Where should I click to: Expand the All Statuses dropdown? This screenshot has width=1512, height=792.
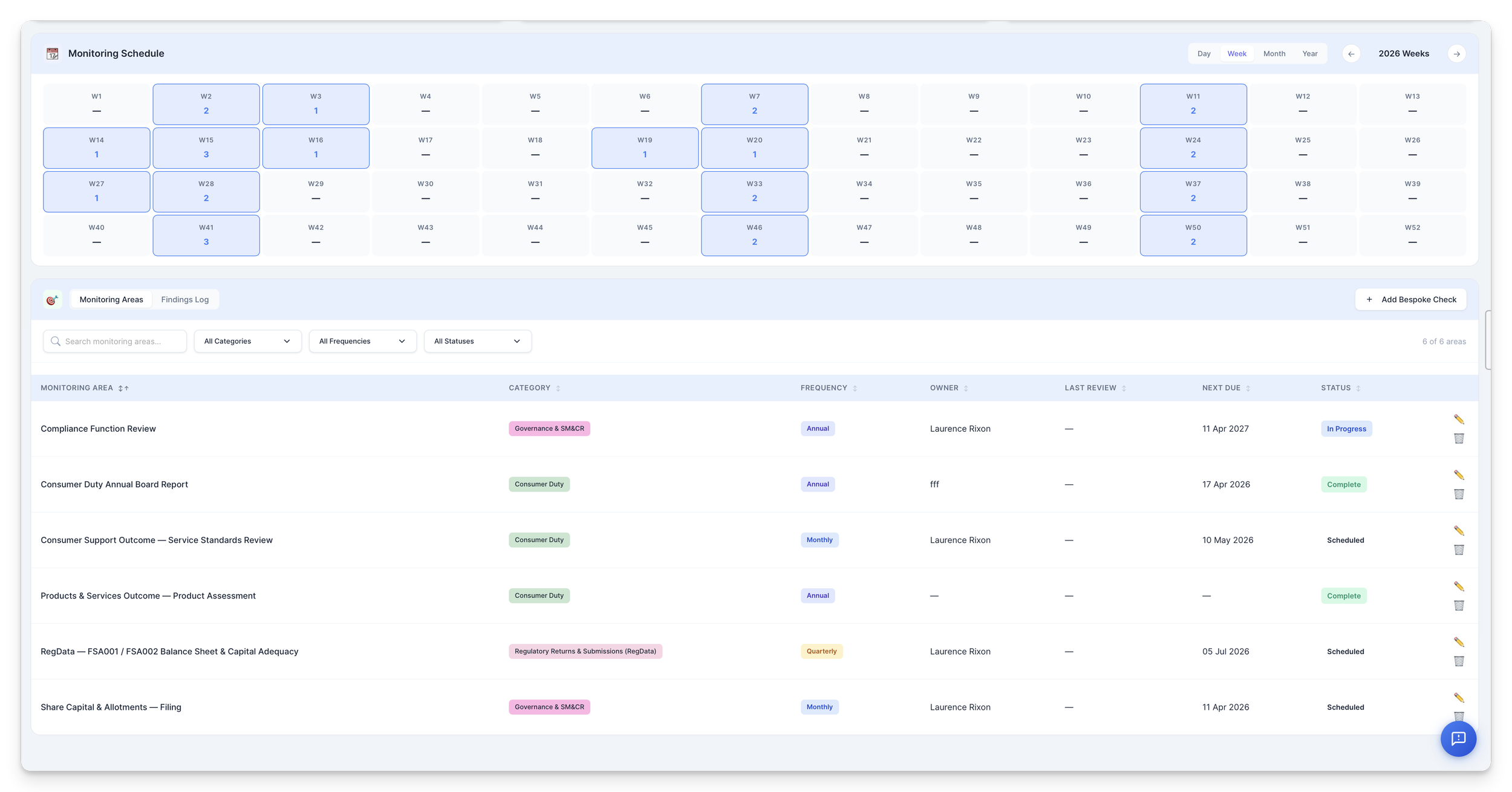tap(477, 341)
